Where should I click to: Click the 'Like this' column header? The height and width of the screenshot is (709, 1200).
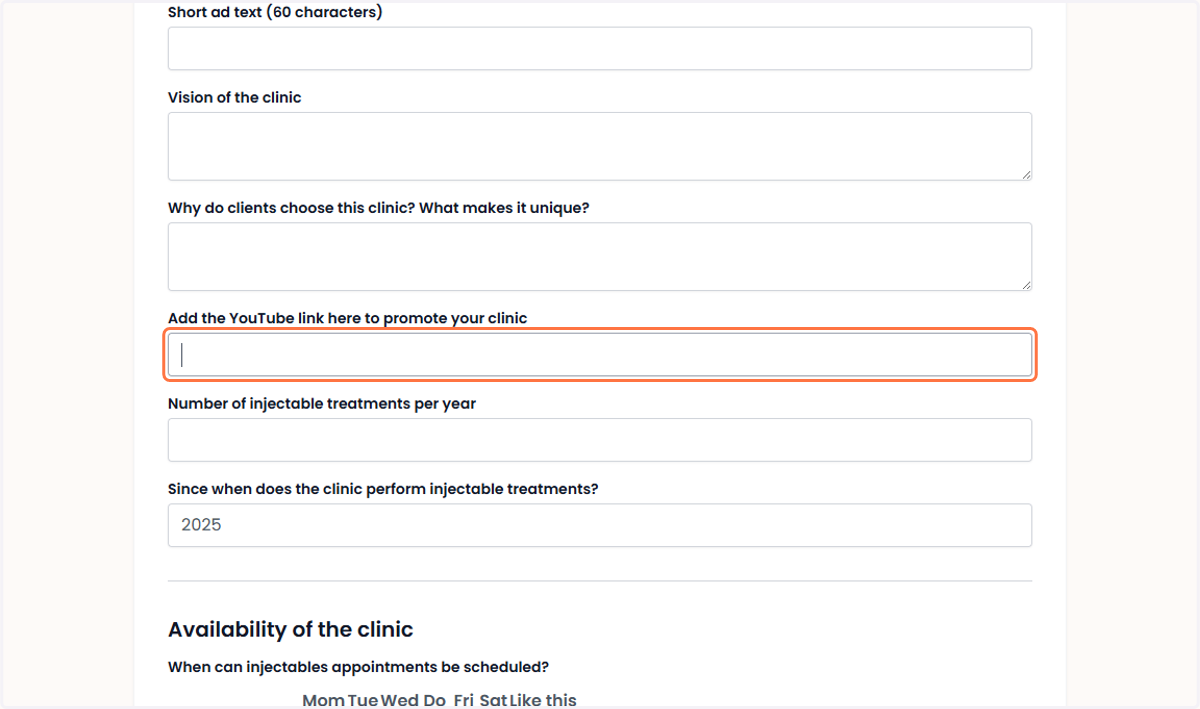tap(543, 700)
